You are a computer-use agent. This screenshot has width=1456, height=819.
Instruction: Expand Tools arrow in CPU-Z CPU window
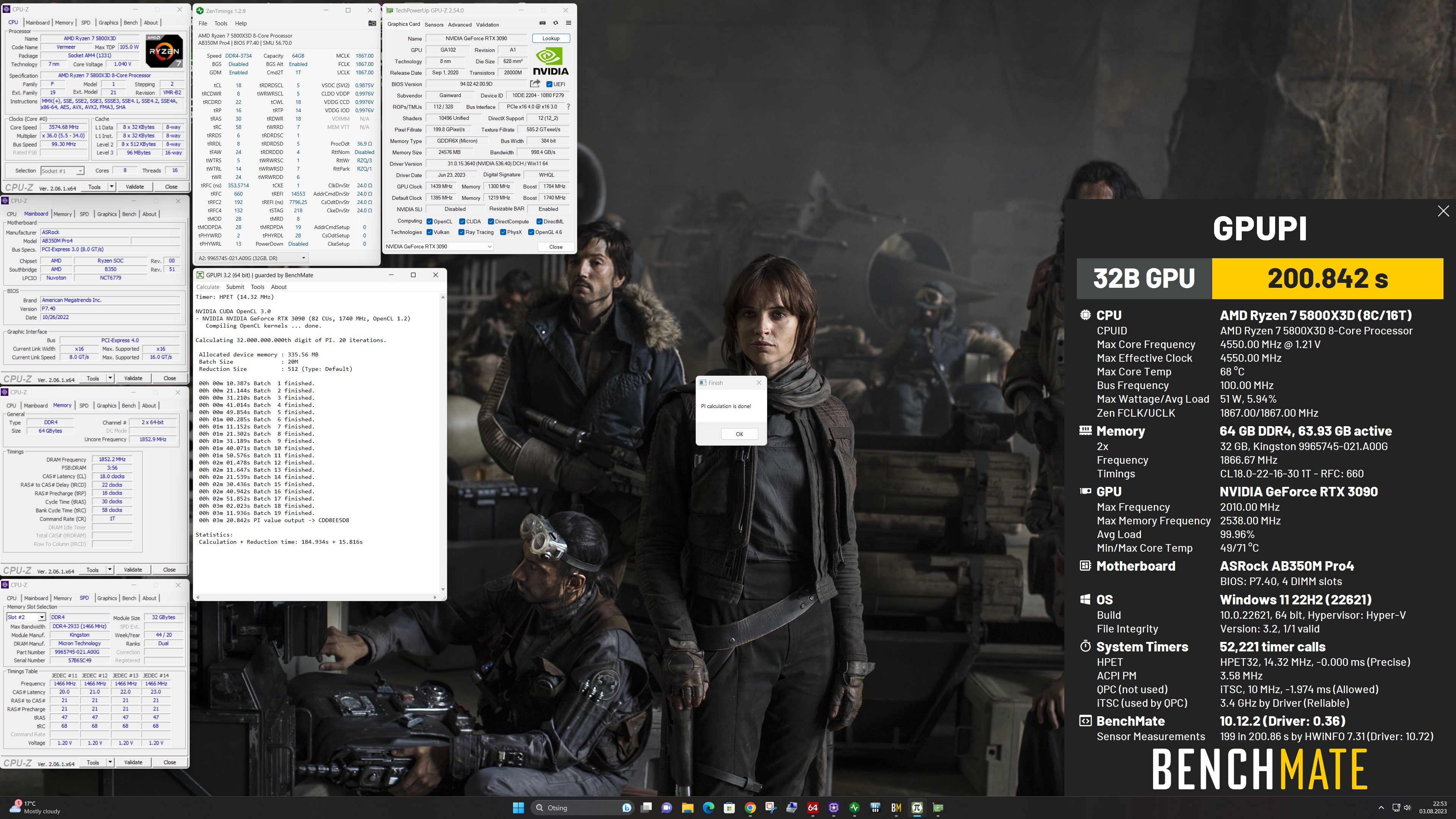point(111,187)
